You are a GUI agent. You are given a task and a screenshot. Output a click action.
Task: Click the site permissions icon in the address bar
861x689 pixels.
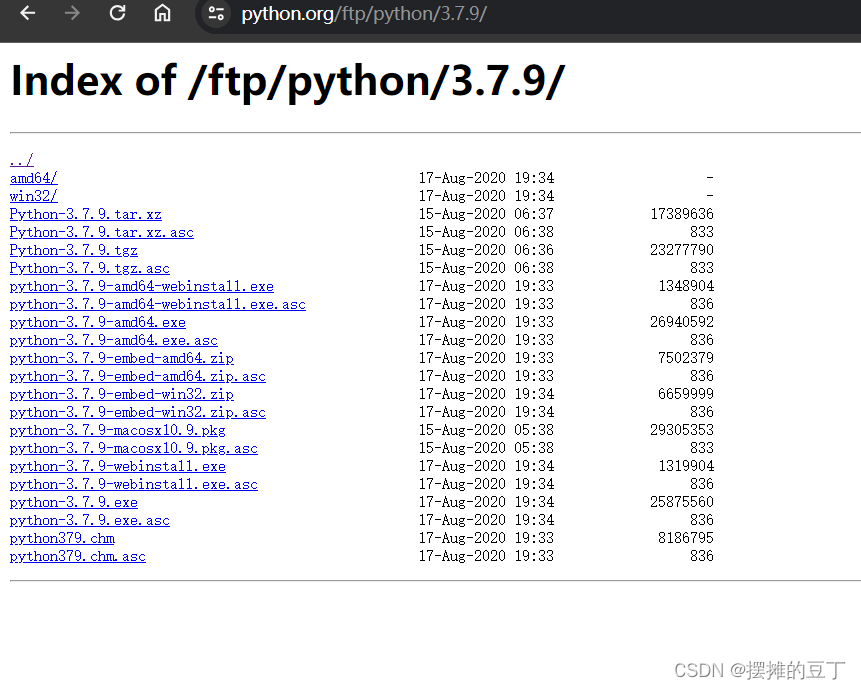pyautogui.click(x=215, y=14)
